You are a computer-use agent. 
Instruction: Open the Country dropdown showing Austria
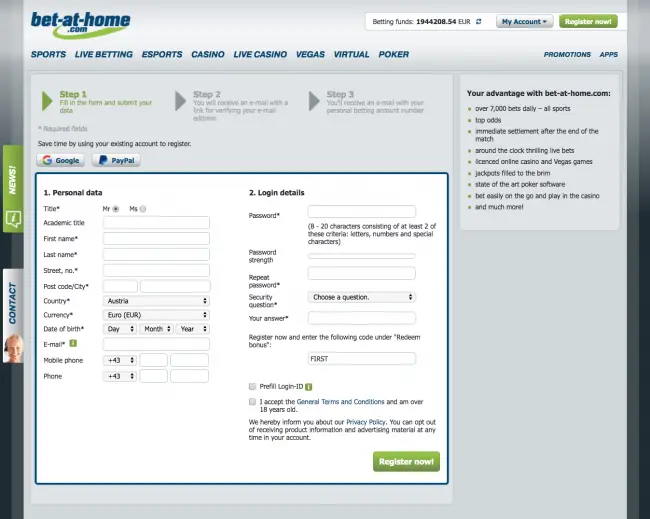click(156, 301)
